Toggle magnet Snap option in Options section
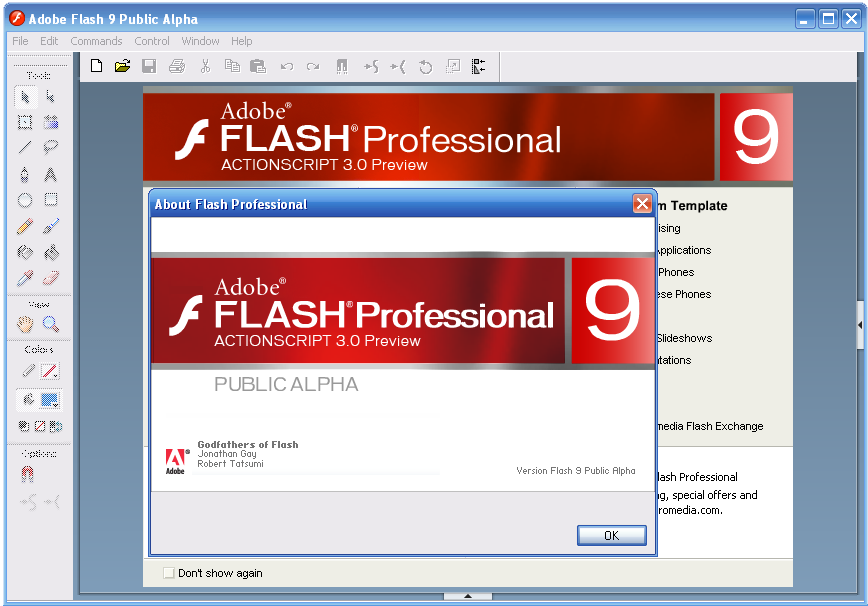Screen dimensions: 868x606 (27, 474)
